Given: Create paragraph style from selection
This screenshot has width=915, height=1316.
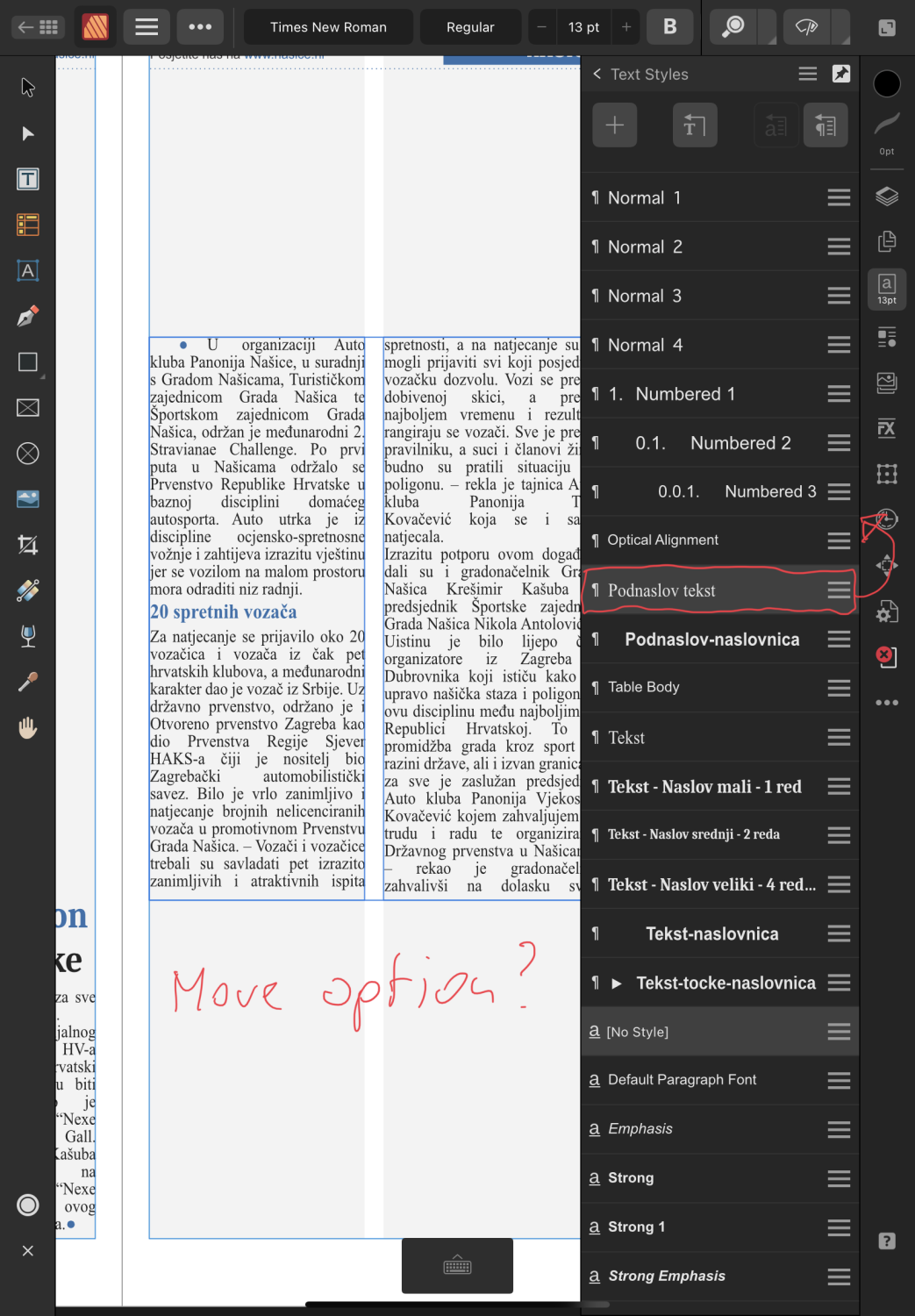Looking at the screenshot, I should [695, 125].
